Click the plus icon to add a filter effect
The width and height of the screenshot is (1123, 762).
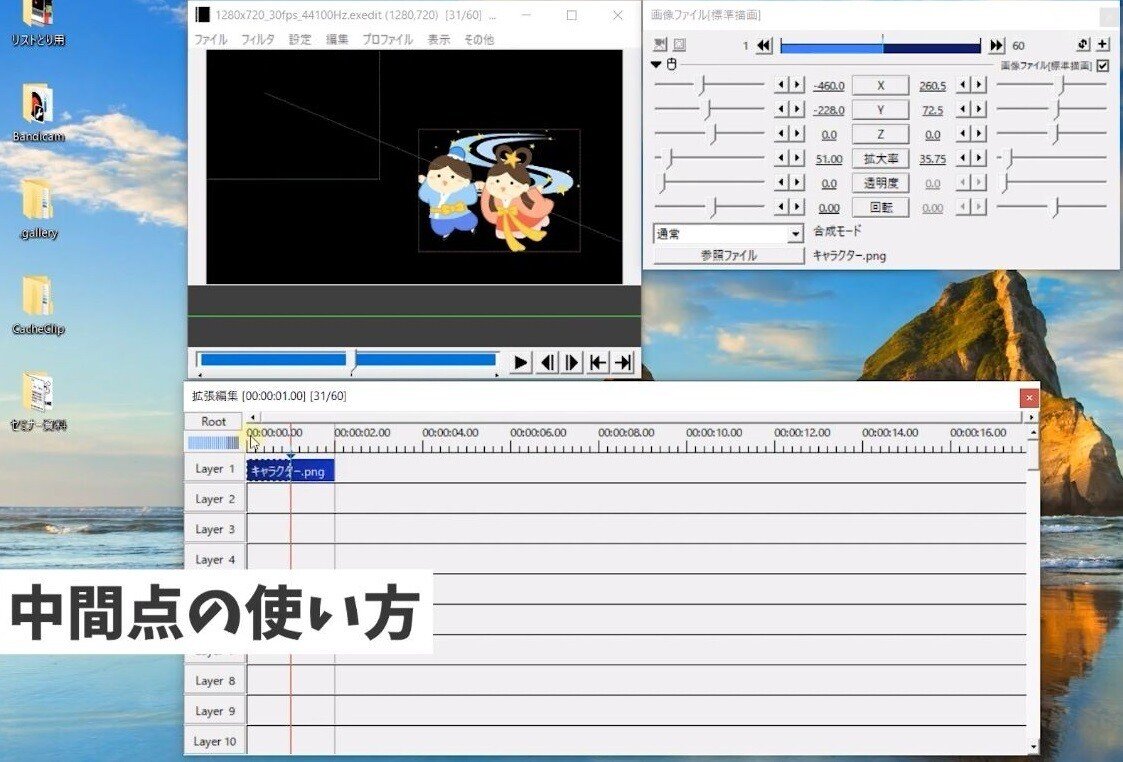click(1103, 44)
